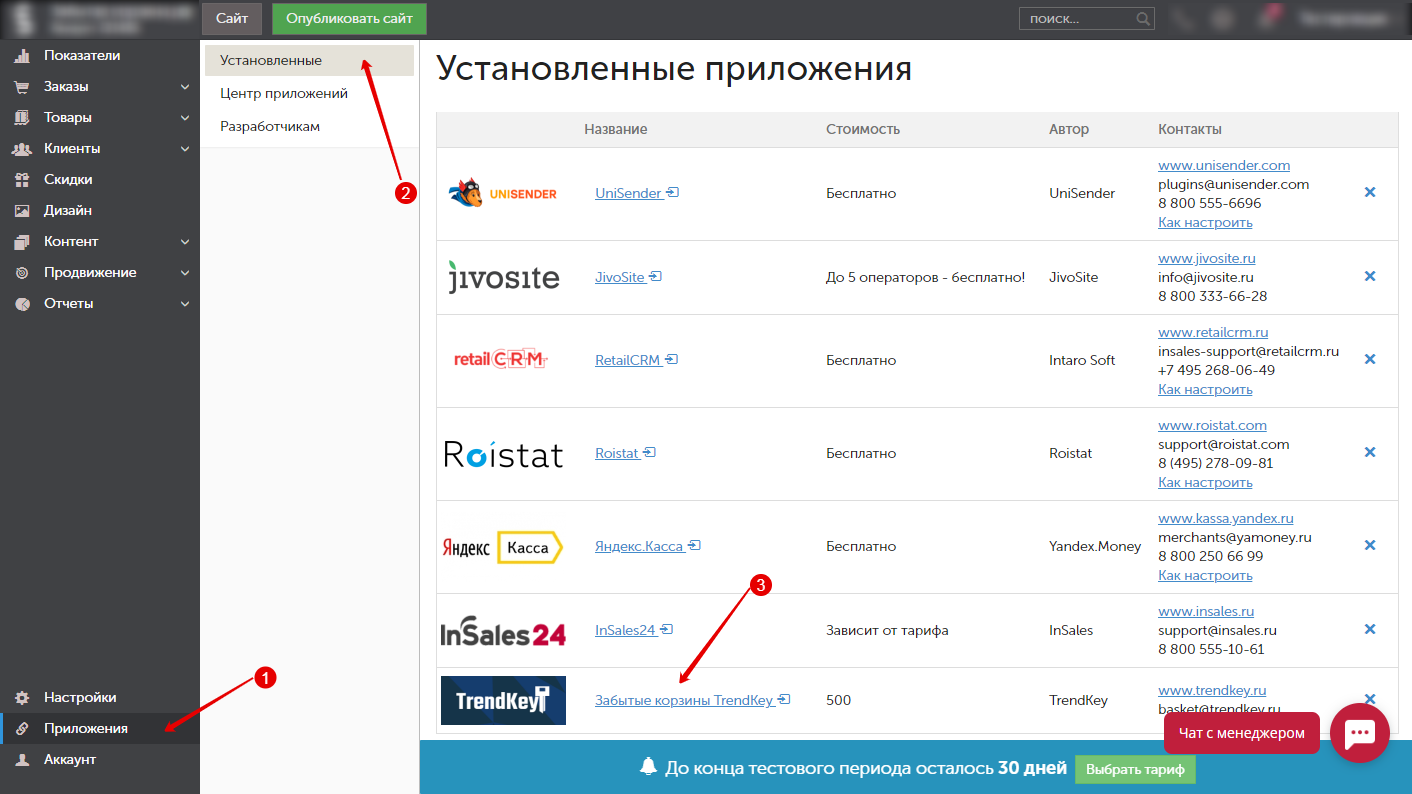Remove the Roistat app with its X
Image resolution: width=1412 pixels, height=794 pixels.
pyautogui.click(x=1370, y=452)
